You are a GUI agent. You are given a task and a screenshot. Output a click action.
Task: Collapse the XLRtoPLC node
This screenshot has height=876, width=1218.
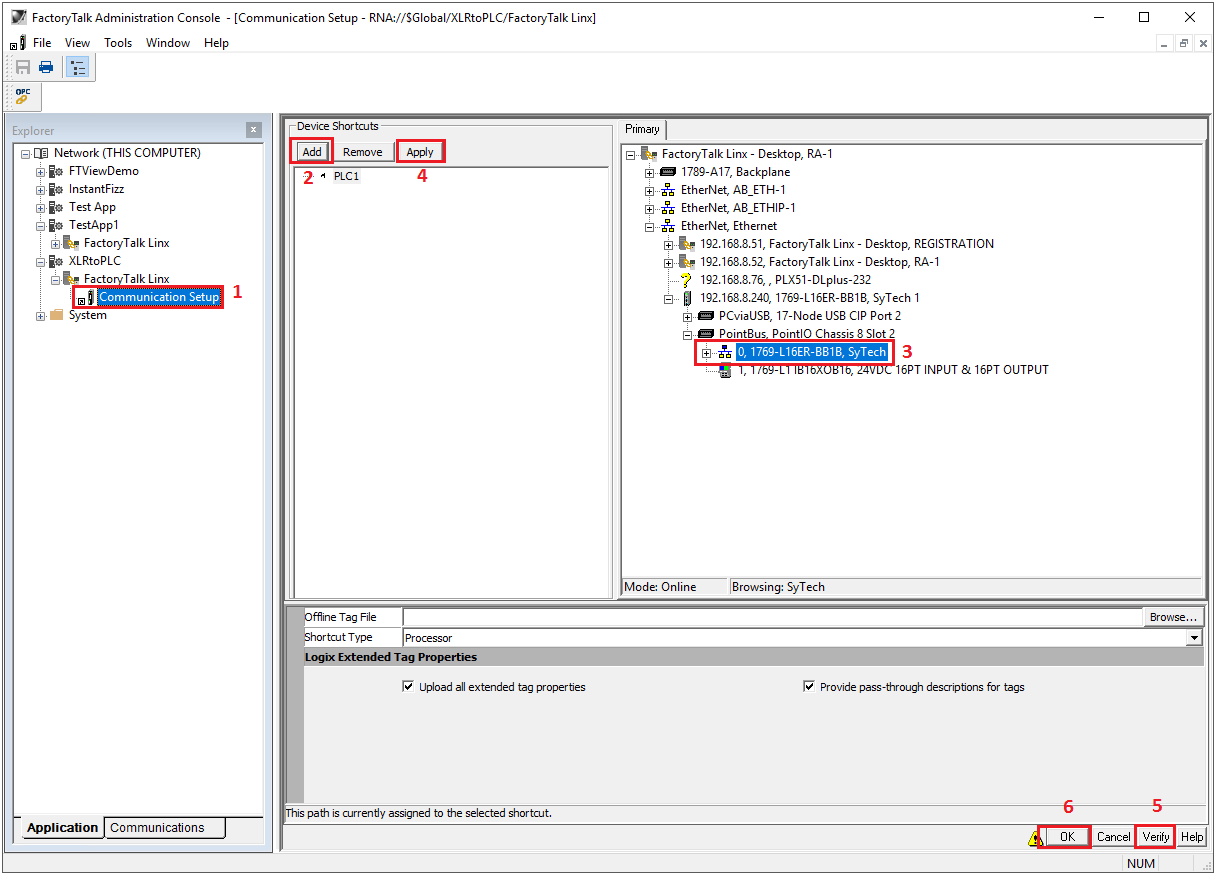(x=41, y=261)
